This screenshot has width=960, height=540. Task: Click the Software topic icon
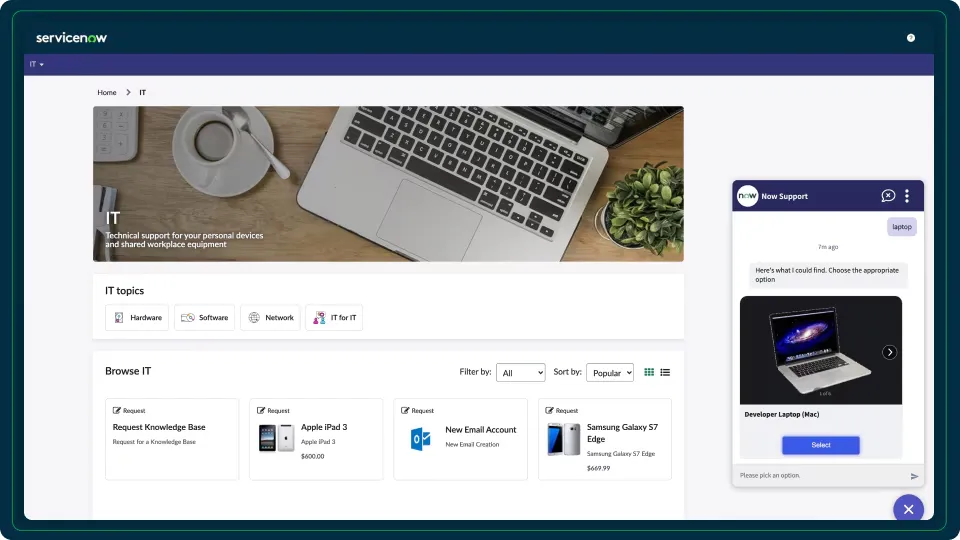188,318
